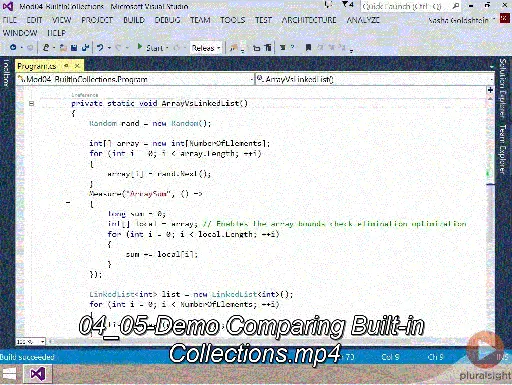Click the decrease indent toolbar icon

[256, 48]
